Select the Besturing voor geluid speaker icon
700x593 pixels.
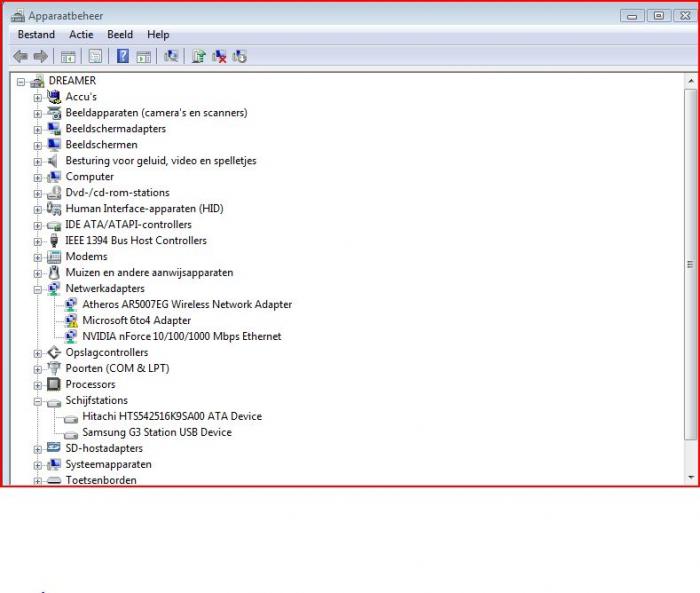point(54,161)
